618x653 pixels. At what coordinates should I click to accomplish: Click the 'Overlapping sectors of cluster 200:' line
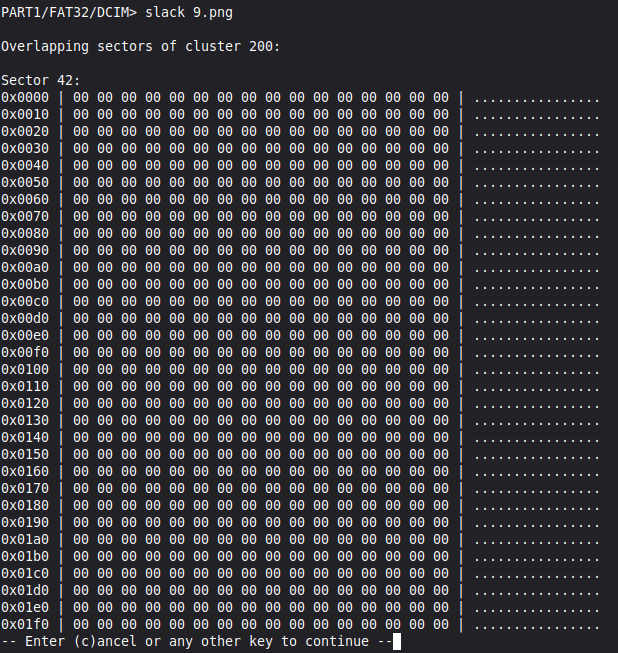[x=141, y=46]
